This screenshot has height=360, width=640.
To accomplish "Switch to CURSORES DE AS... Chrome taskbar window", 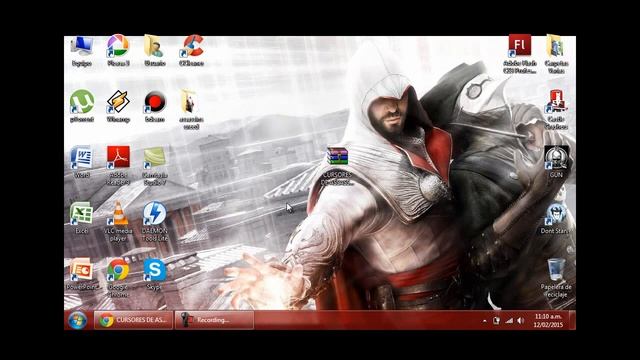I will point(133,320).
